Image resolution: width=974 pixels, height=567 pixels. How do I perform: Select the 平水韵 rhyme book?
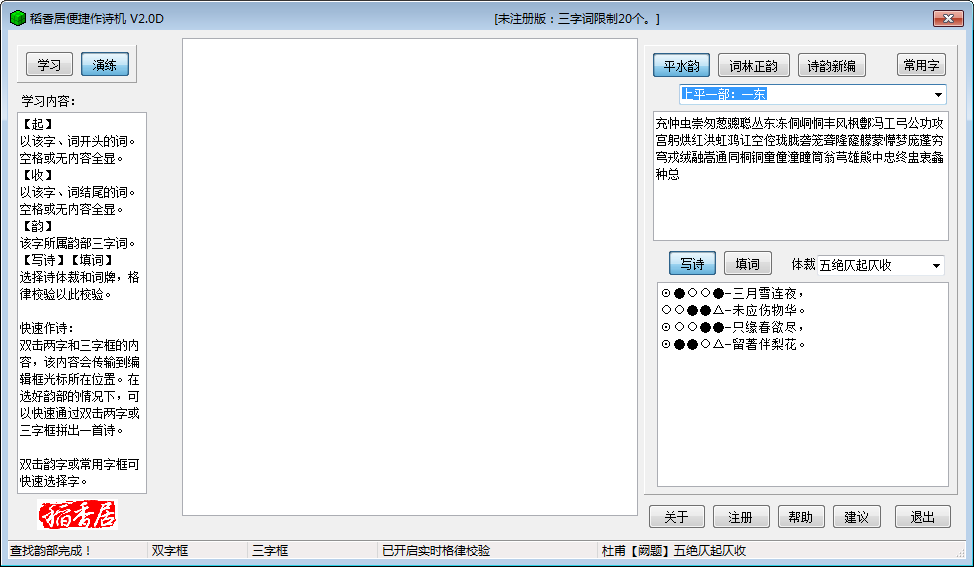[681, 65]
